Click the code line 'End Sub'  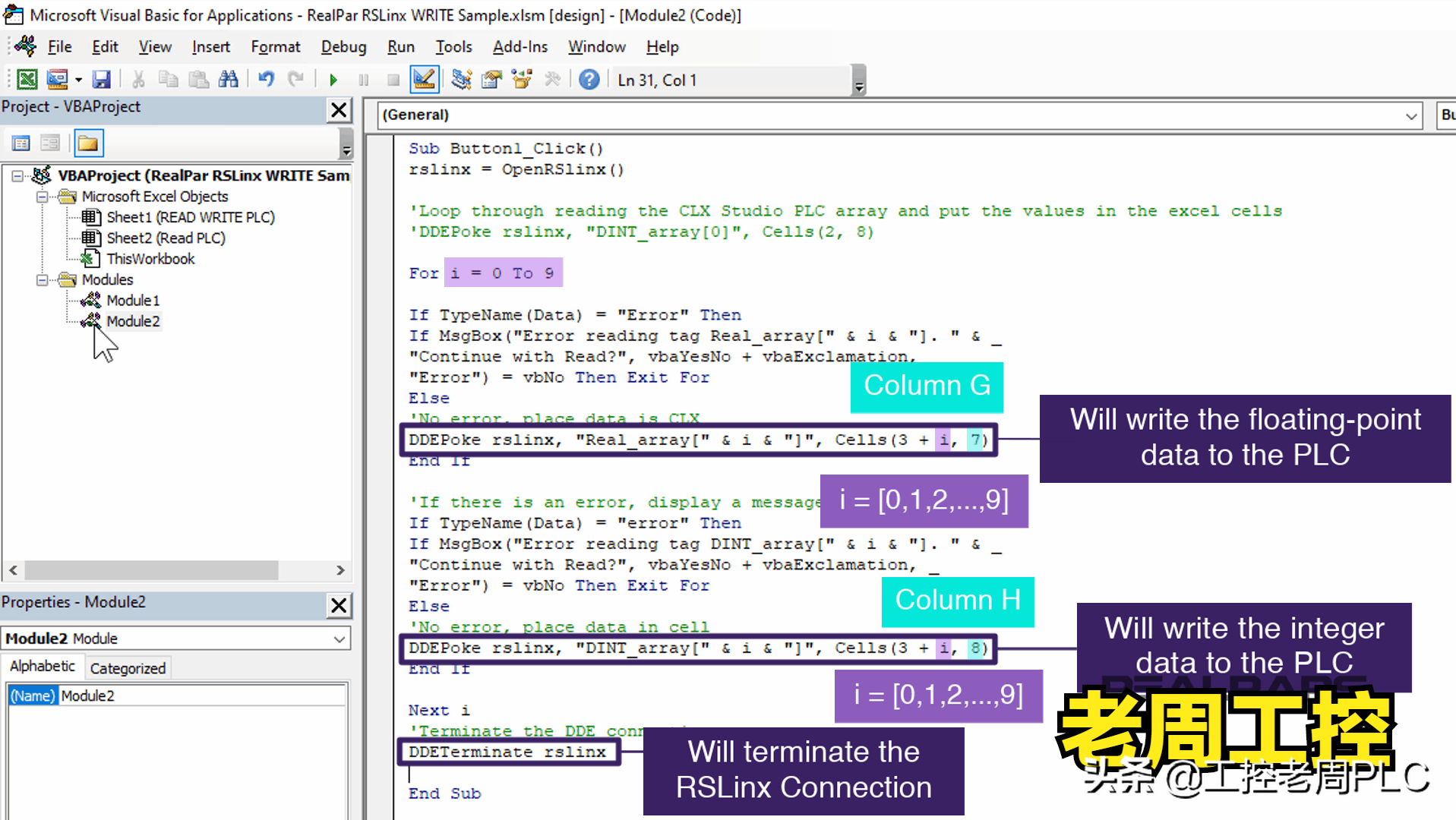click(x=444, y=793)
